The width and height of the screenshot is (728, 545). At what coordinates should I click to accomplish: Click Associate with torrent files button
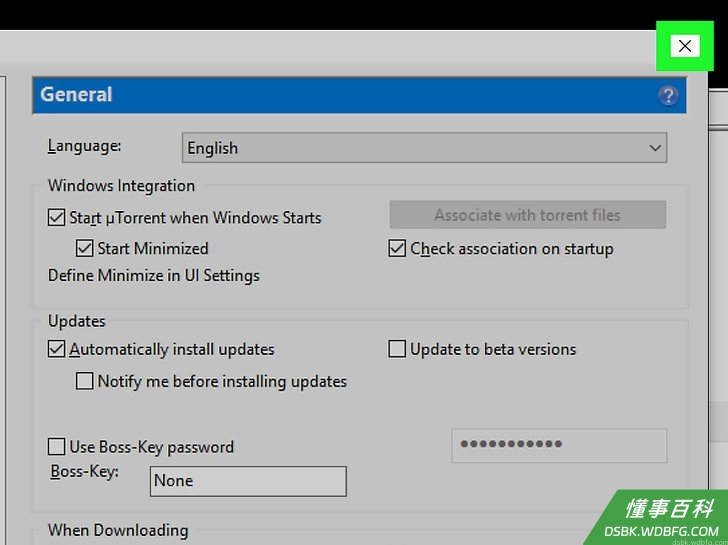527,215
